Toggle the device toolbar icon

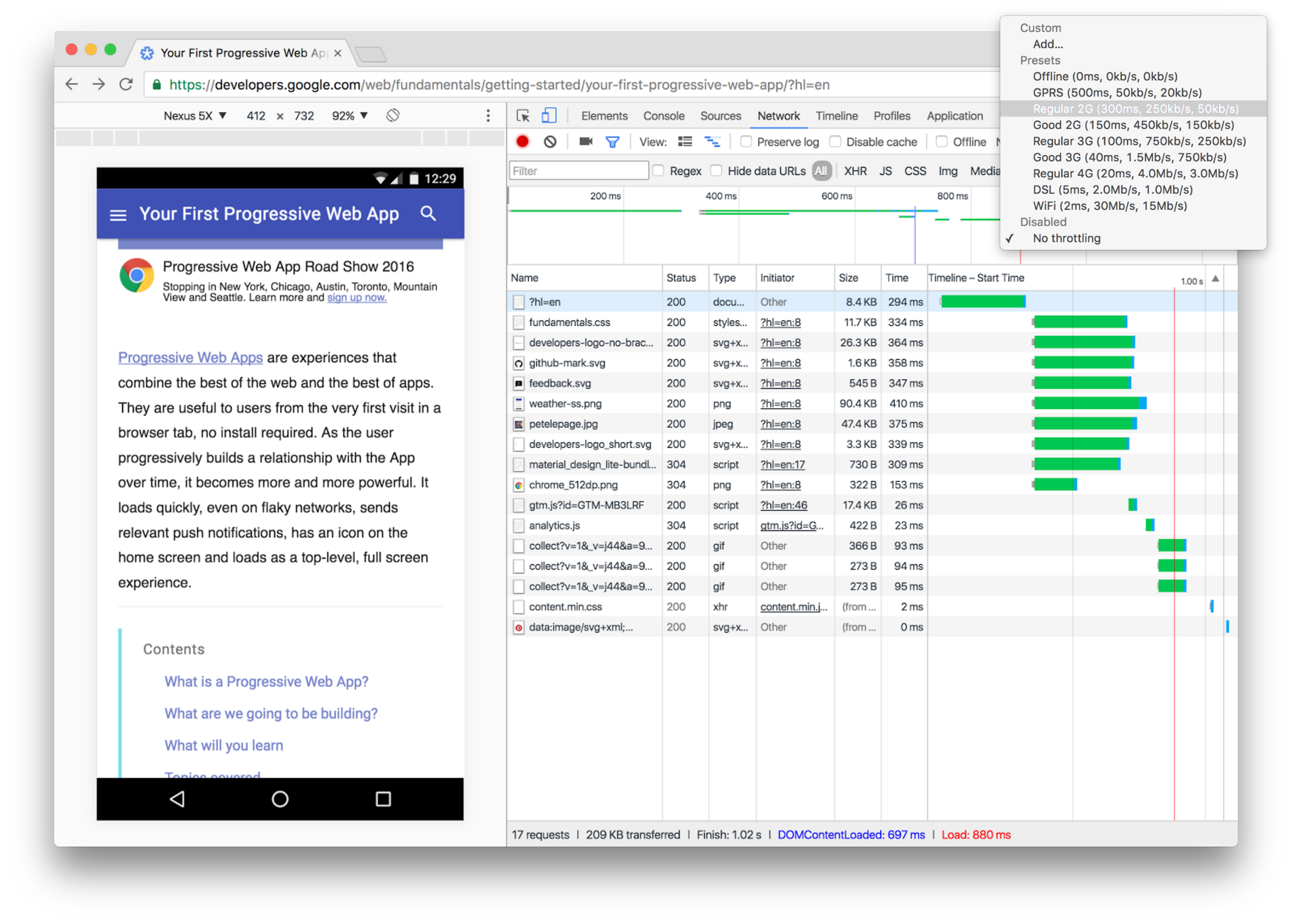[549, 115]
